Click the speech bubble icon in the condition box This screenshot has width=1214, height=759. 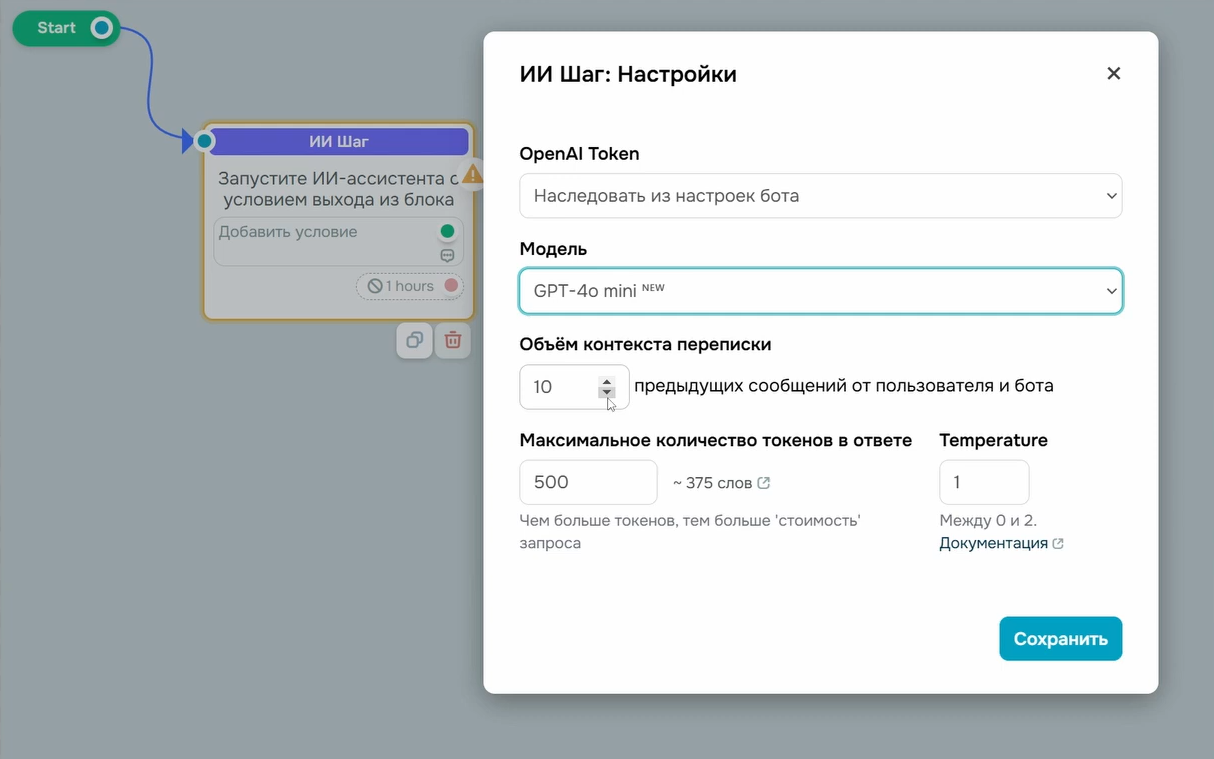coord(448,255)
